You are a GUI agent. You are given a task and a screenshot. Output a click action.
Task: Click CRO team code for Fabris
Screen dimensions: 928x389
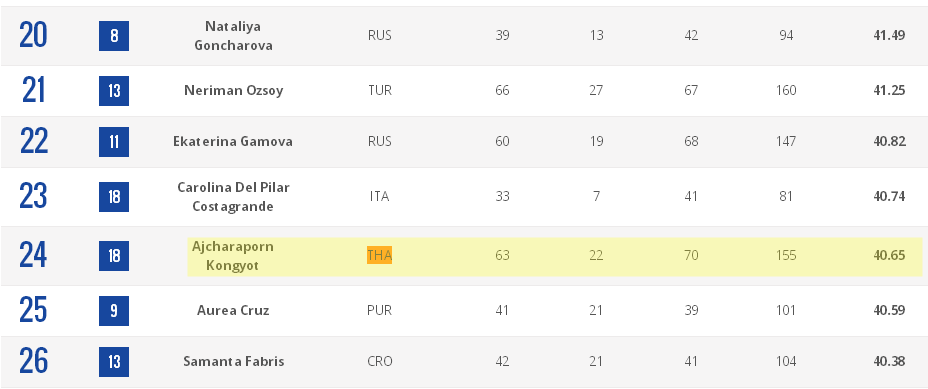[379, 361]
